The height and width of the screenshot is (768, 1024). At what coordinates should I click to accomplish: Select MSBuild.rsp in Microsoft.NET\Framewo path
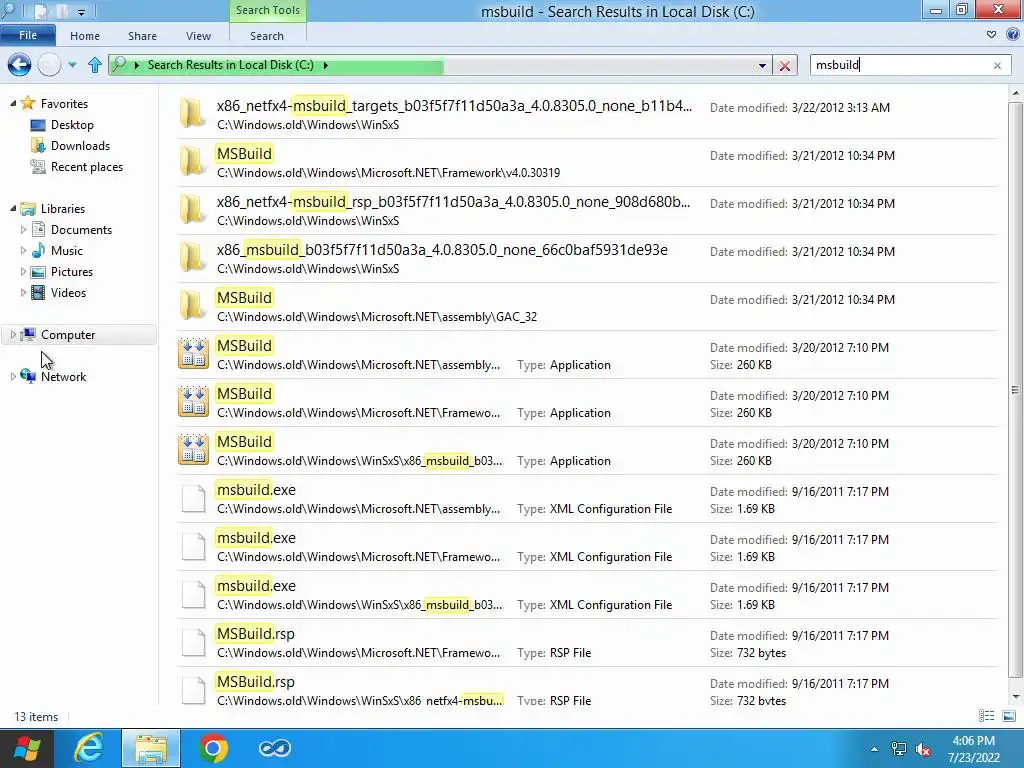click(588, 642)
